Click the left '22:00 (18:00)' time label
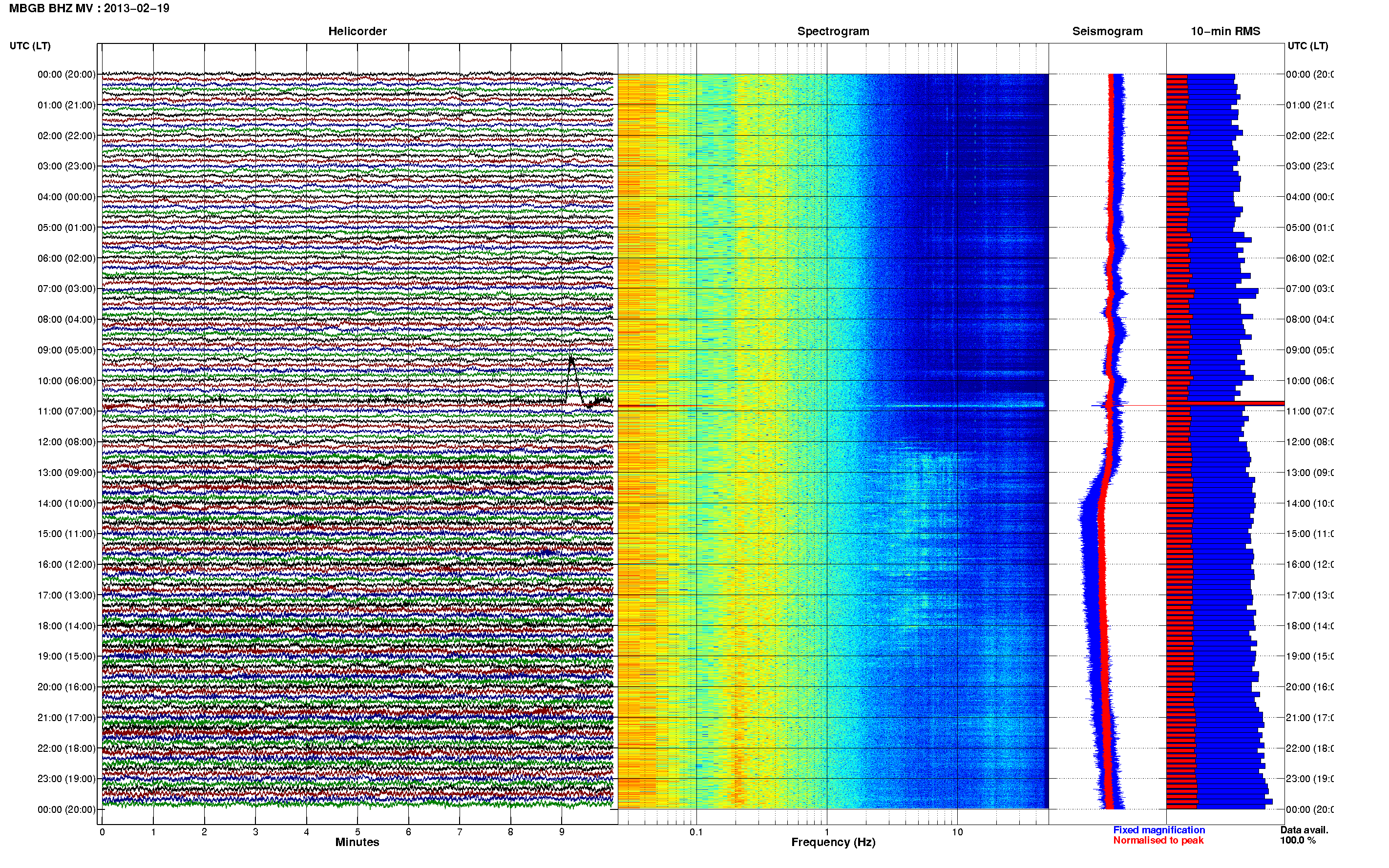 point(66,748)
